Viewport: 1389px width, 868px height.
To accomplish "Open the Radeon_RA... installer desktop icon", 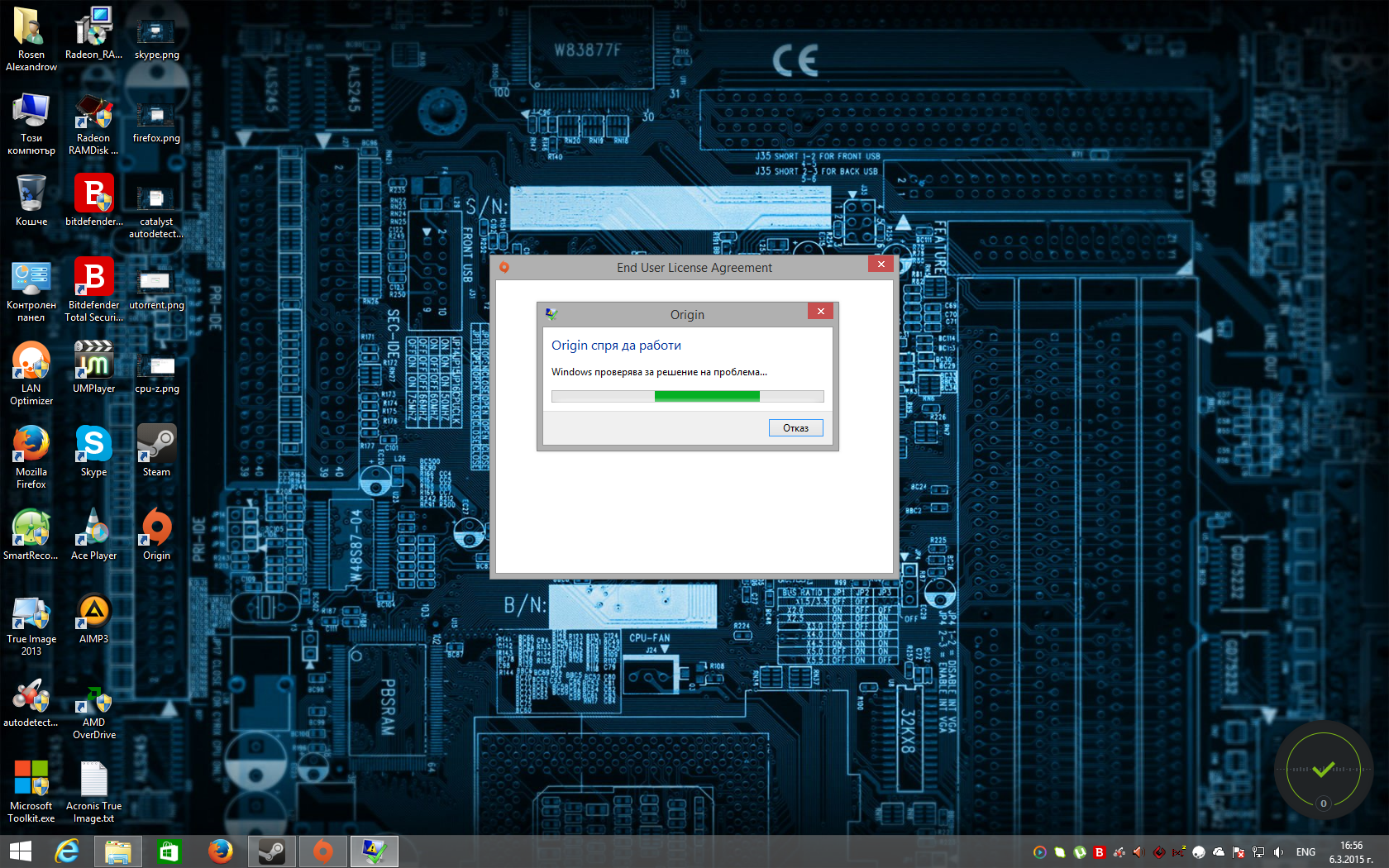I will tap(93, 33).
